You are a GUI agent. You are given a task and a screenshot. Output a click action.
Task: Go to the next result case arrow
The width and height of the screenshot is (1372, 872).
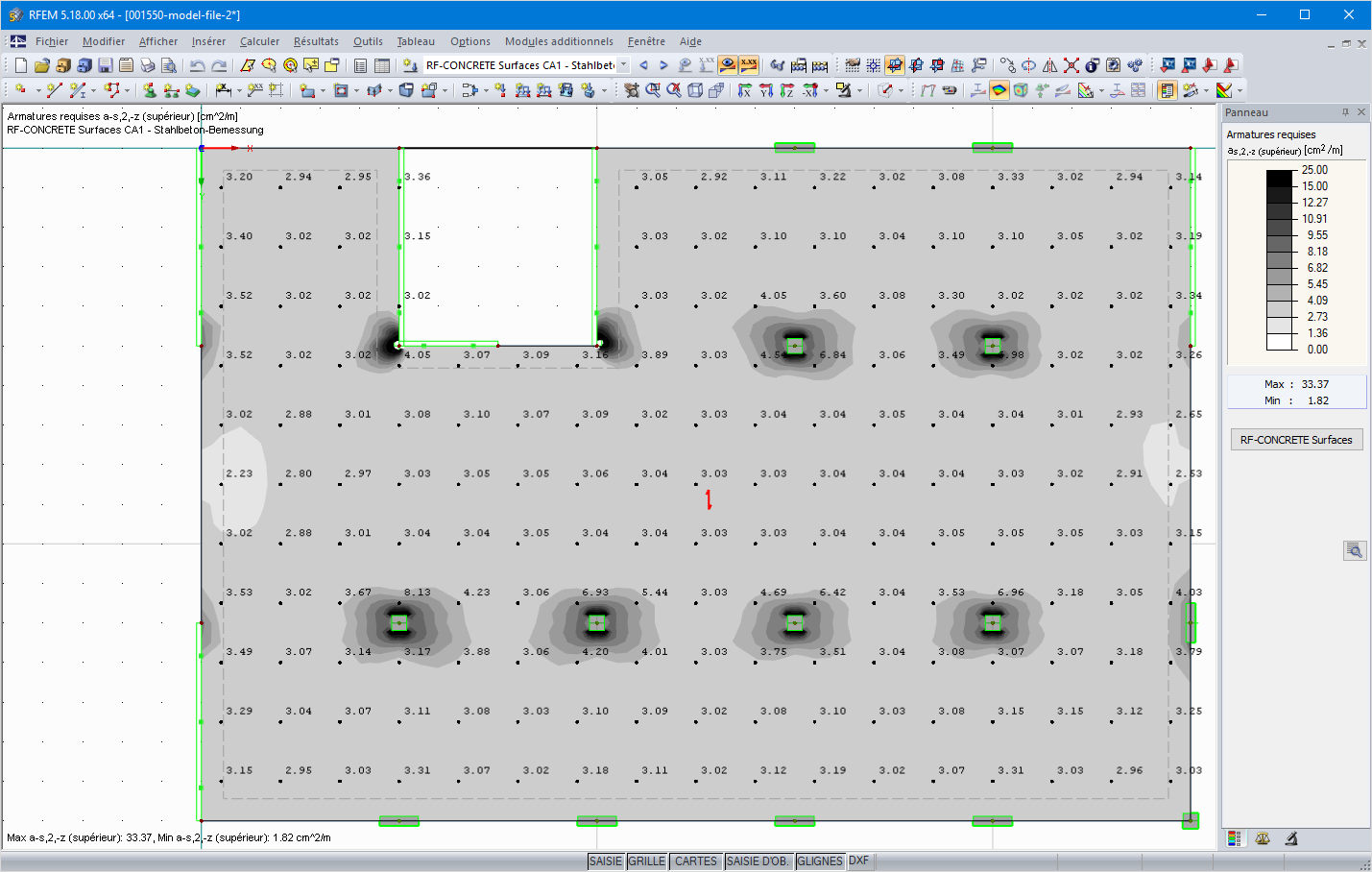[x=663, y=65]
